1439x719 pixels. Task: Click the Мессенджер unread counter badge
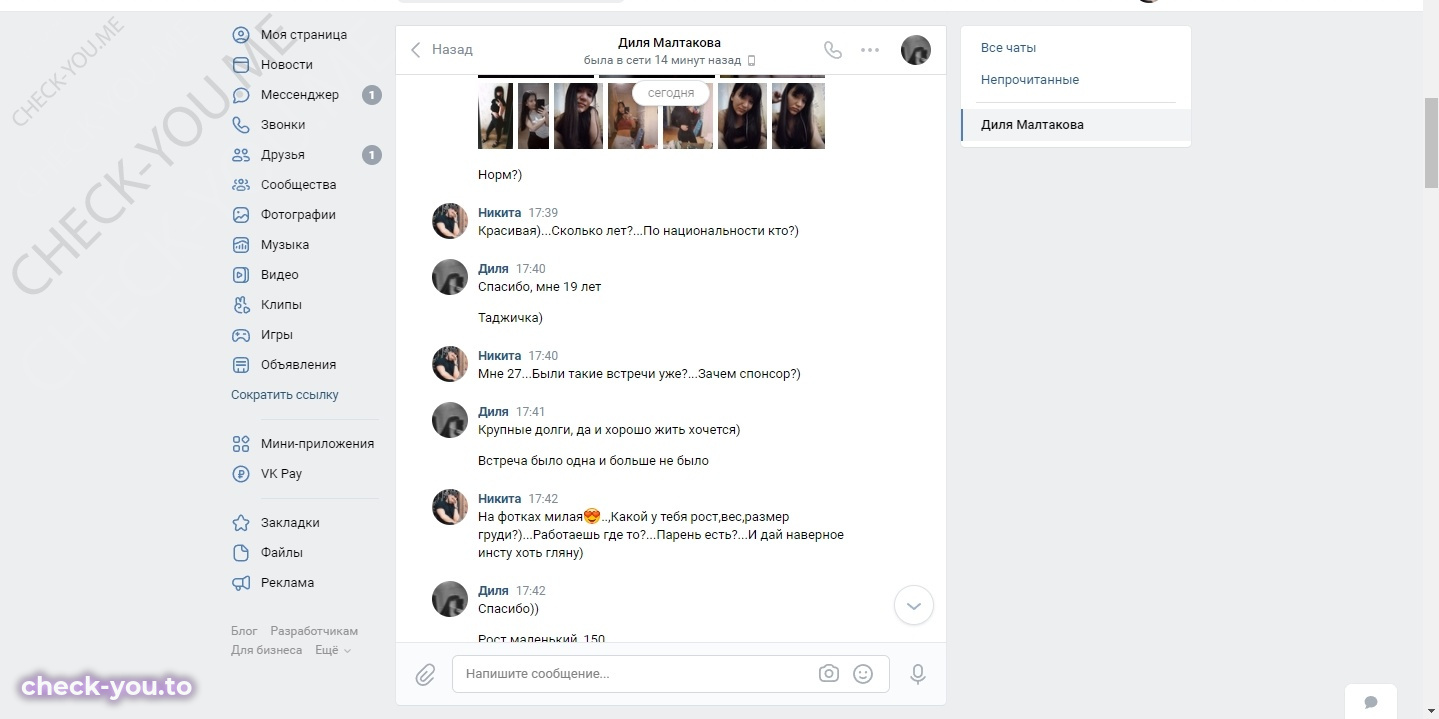pos(372,96)
